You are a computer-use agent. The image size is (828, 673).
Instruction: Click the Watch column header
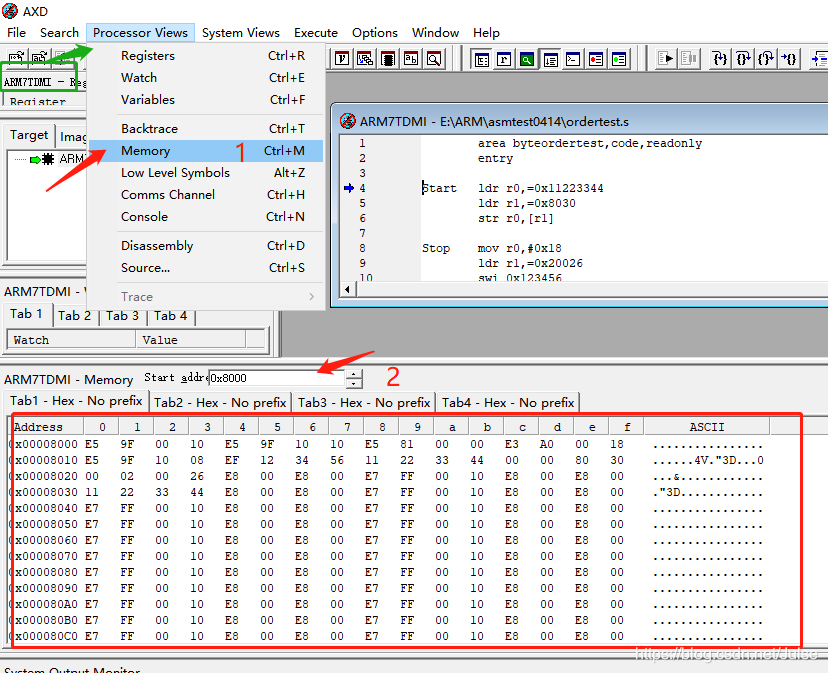click(x=71, y=340)
